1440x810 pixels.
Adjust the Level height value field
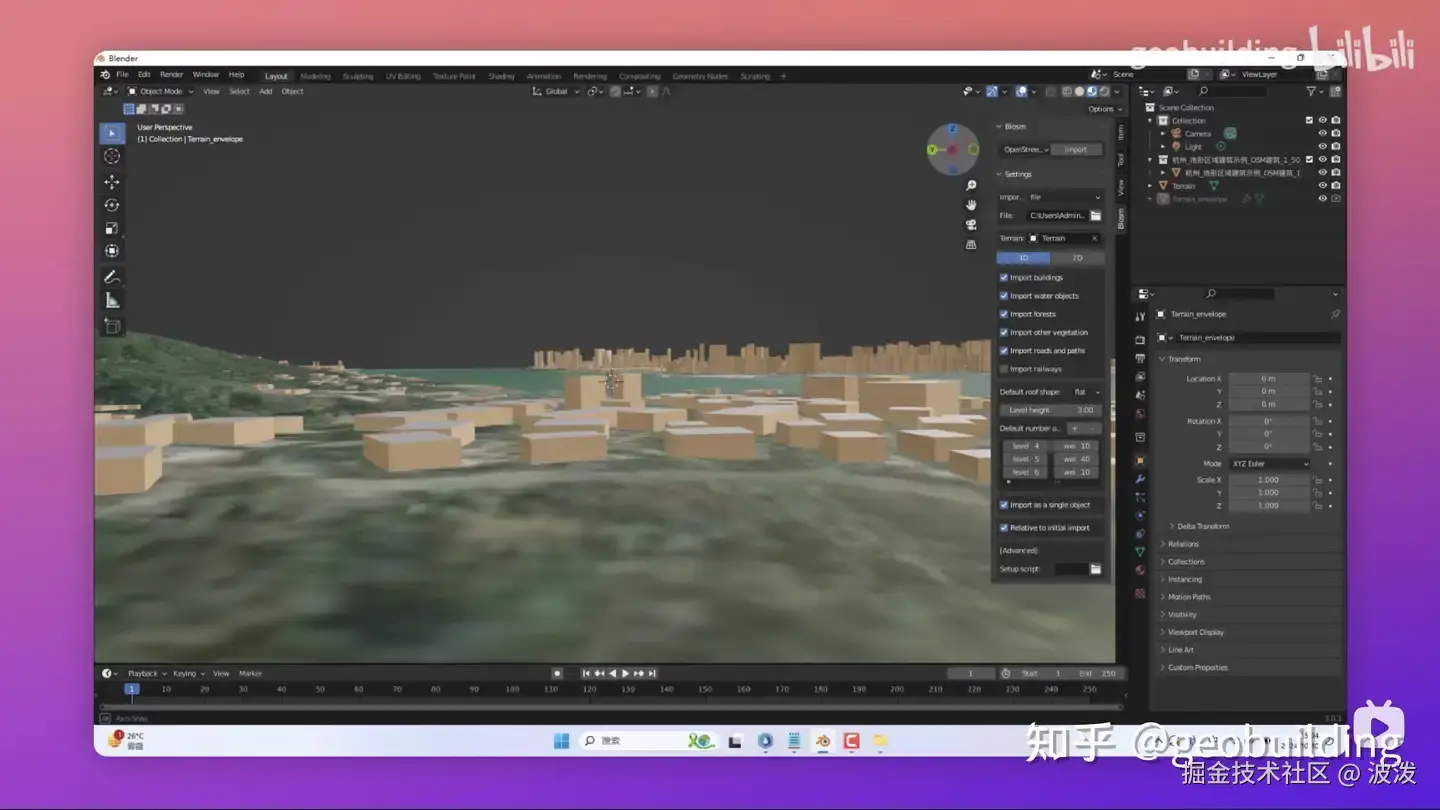click(1050, 410)
